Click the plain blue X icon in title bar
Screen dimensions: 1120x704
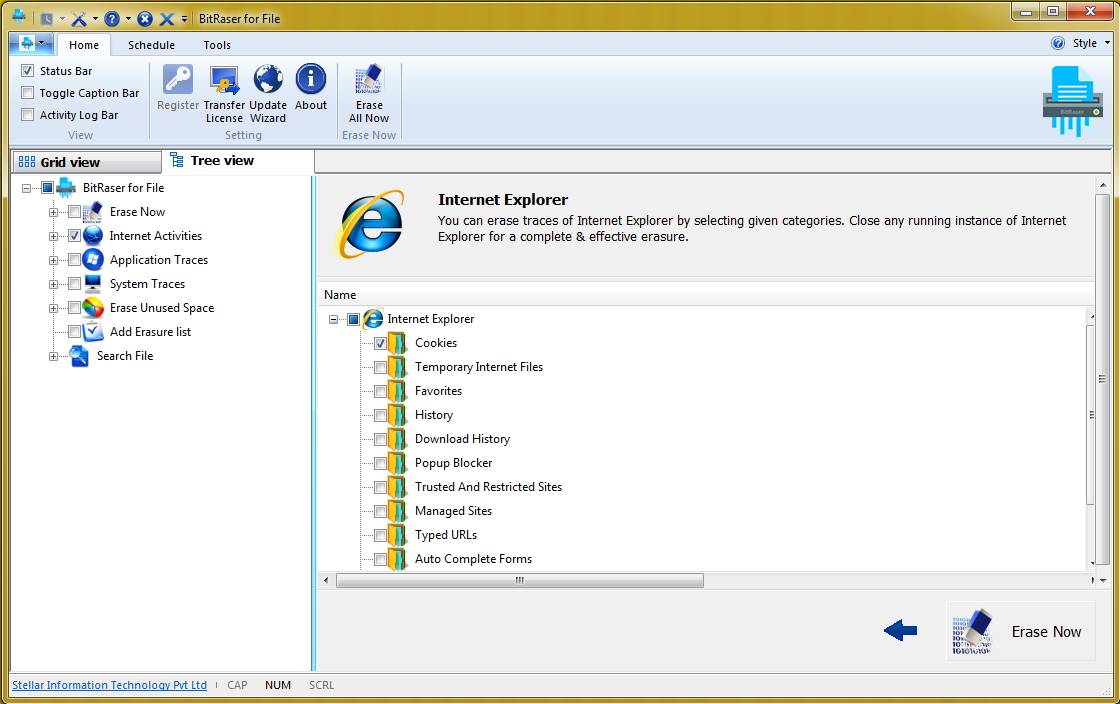166,19
